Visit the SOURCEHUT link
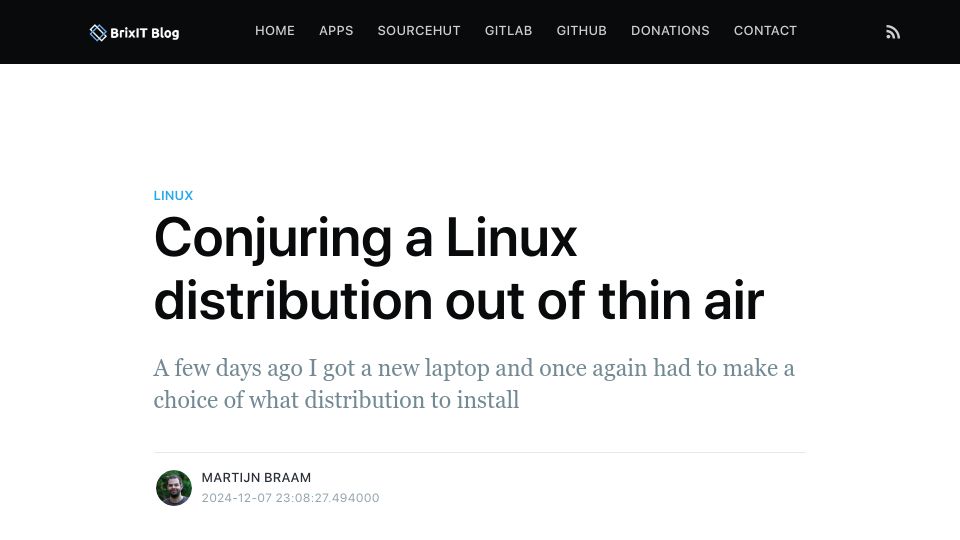 coord(419,31)
